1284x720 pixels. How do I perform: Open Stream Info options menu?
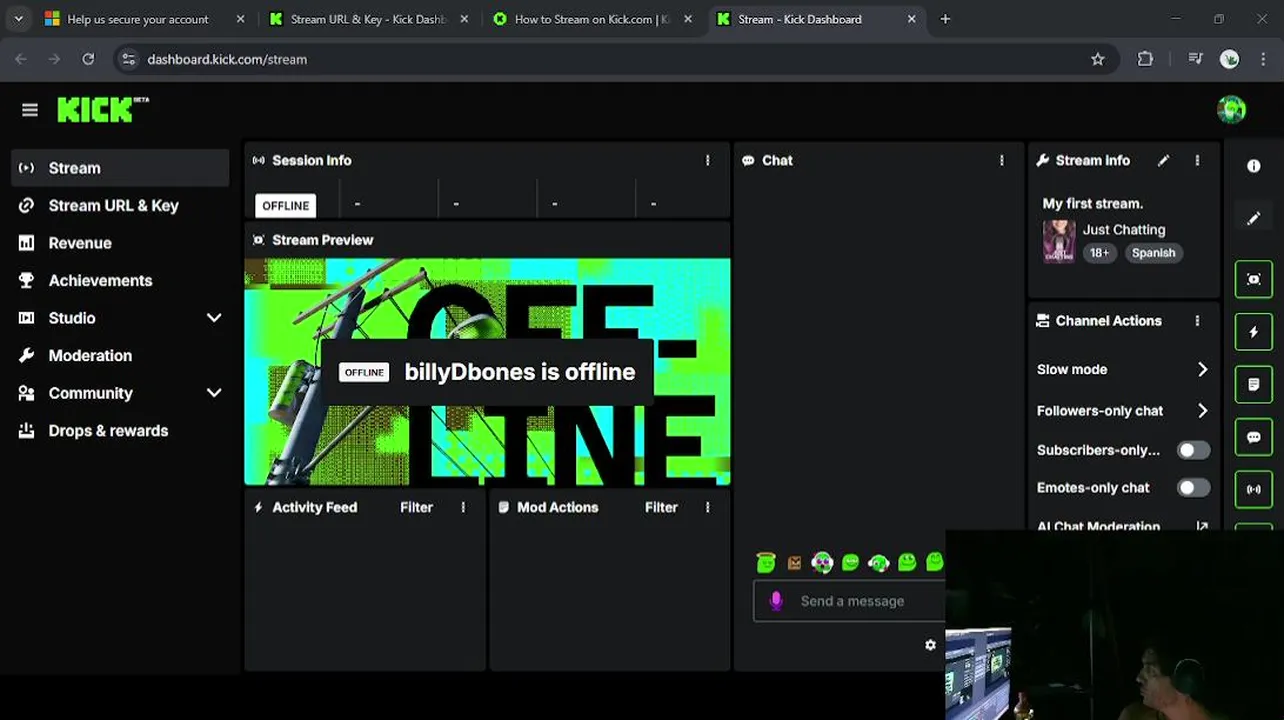(x=1197, y=160)
